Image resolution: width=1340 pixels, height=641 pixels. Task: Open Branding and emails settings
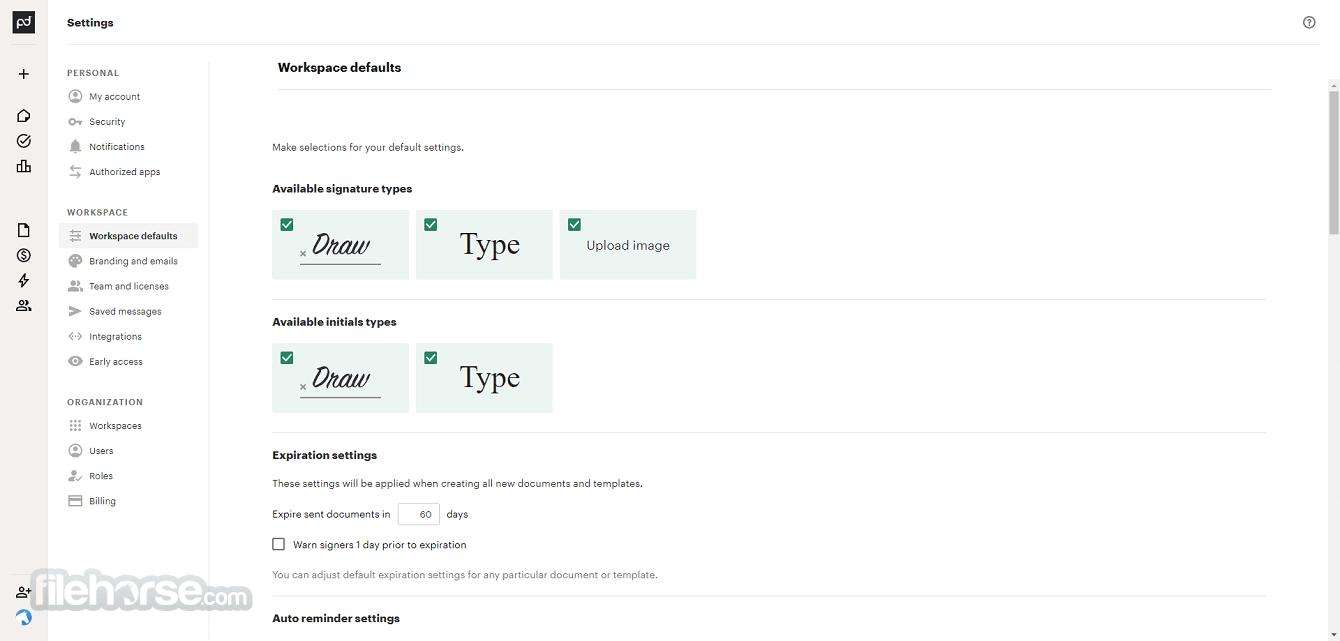pos(133,261)
